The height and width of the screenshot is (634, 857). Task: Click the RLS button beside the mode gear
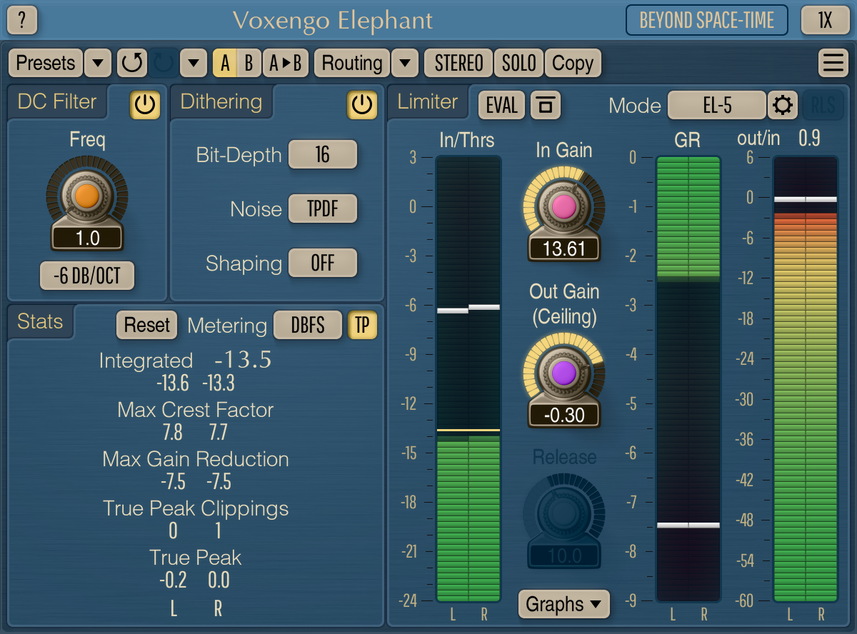823,105
